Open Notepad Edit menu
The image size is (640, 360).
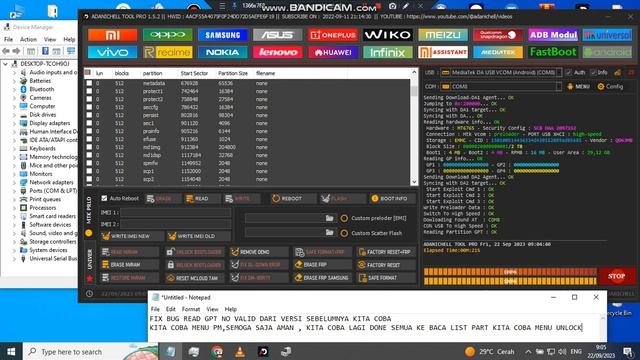(x=171, y=309)
